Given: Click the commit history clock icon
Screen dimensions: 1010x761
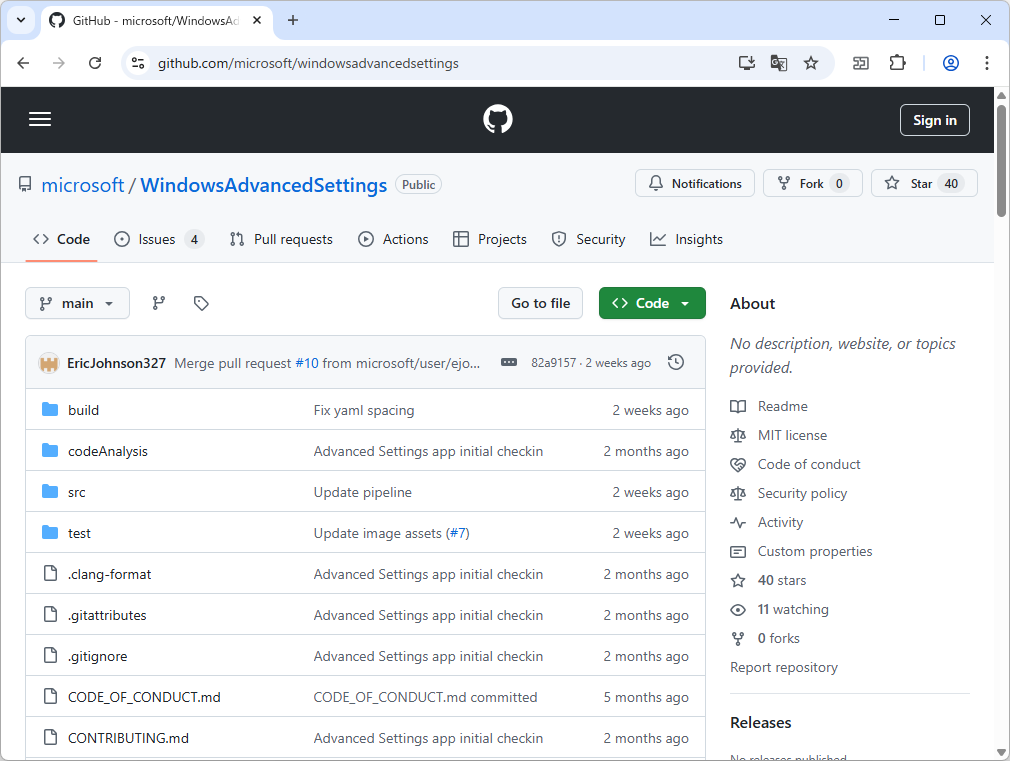Looking at the screenshot, I should coord(676,362).
